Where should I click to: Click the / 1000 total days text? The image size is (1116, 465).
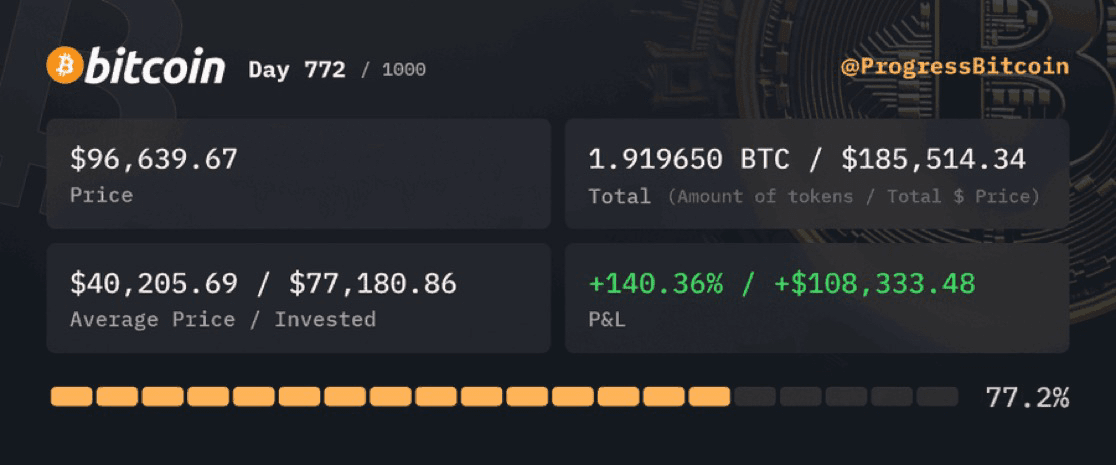(x=393, y=70)
